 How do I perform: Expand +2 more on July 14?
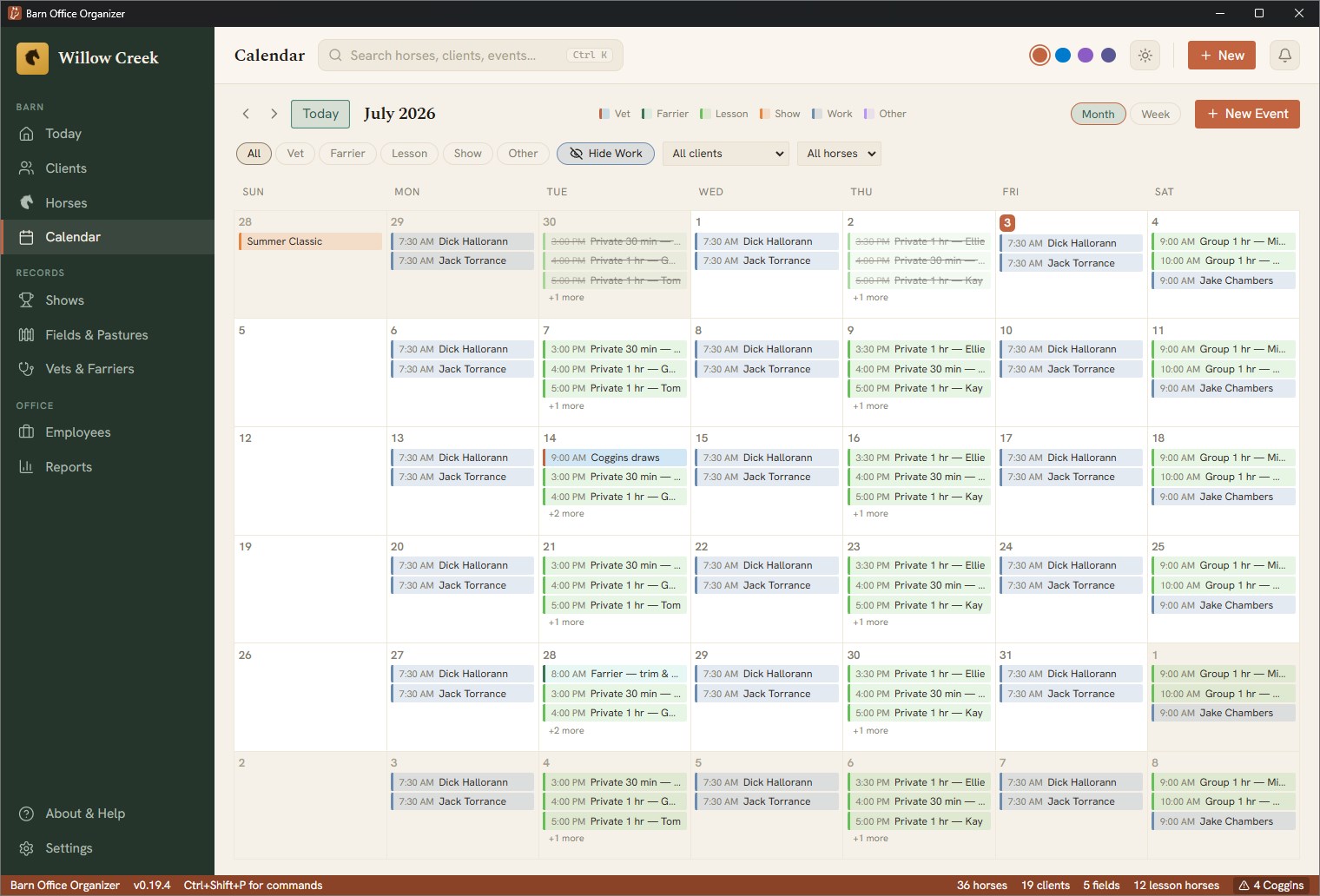[x=566, y=514]
